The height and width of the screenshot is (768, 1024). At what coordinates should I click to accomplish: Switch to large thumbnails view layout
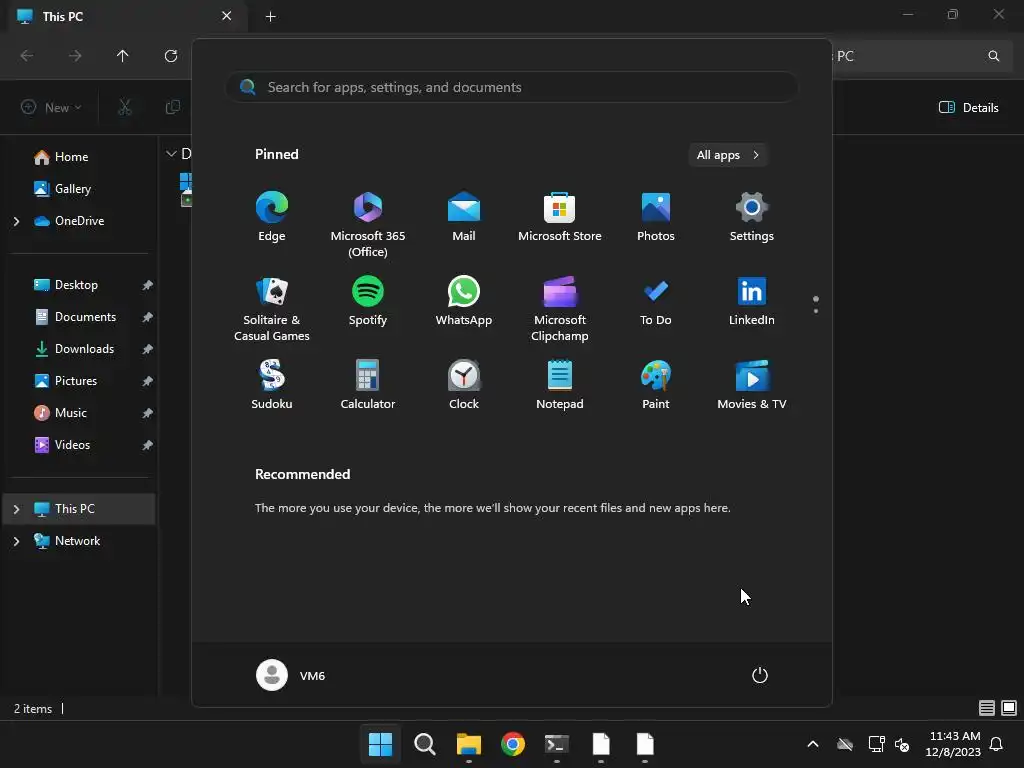(1009, 708)
